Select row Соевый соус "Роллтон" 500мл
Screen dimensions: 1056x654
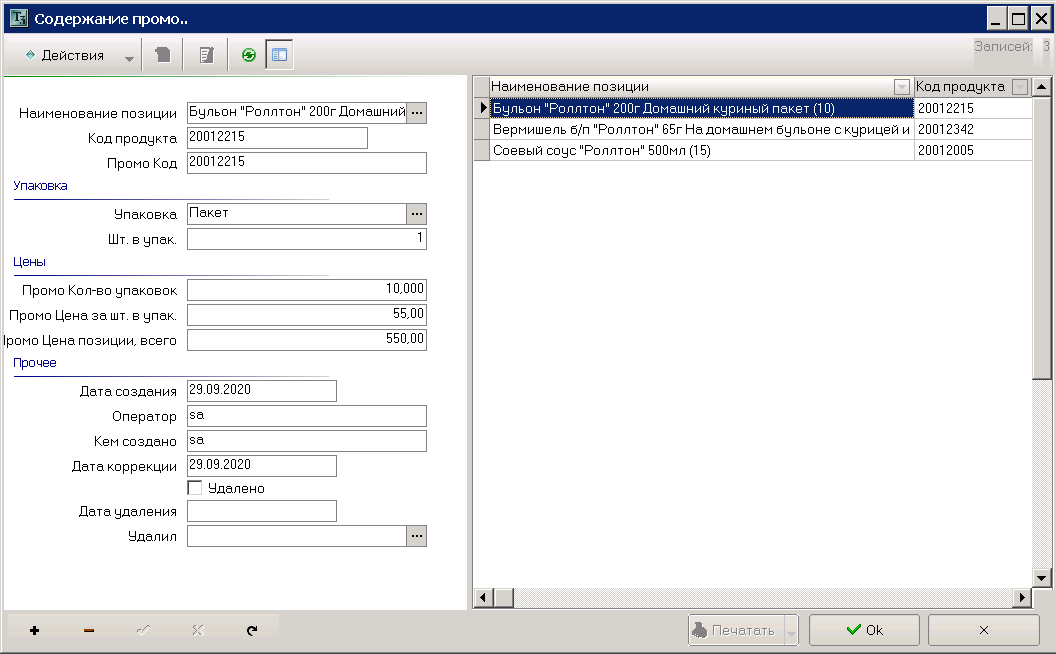[701, 150]
